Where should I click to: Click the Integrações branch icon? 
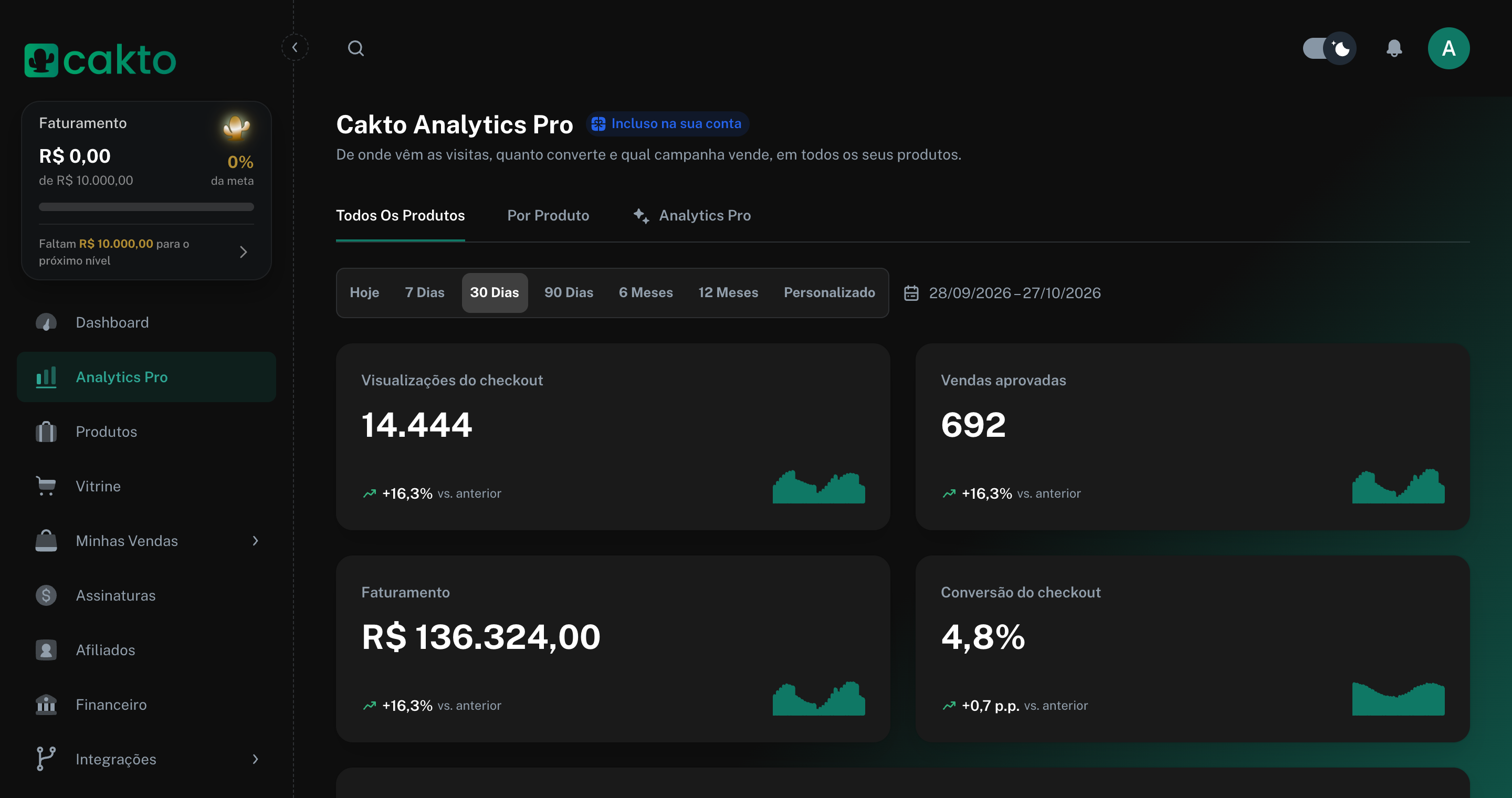click(x=46, y=759)
